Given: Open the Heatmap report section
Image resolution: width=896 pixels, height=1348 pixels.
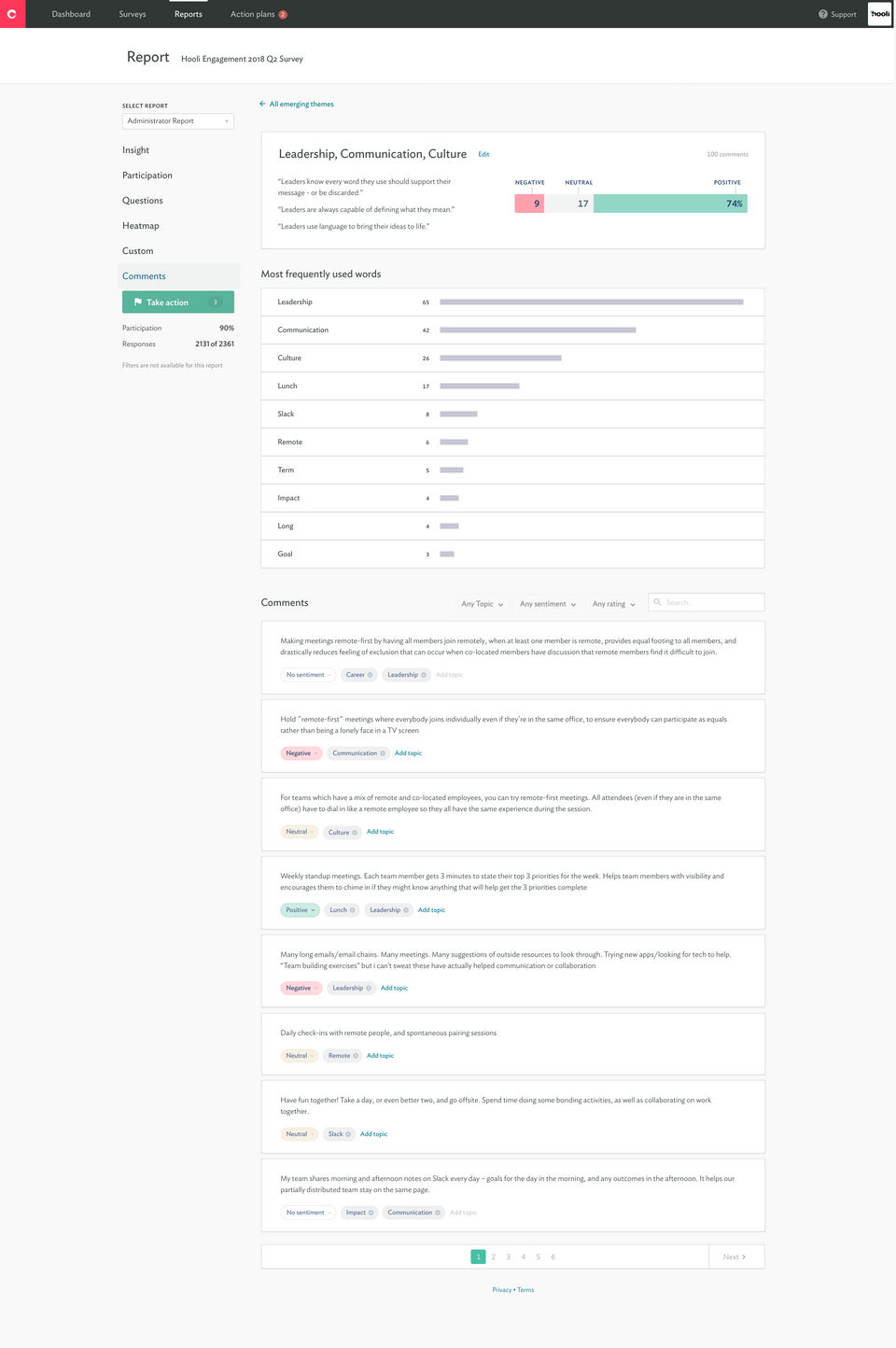Looking at the screenshot, I should point(141,226).
